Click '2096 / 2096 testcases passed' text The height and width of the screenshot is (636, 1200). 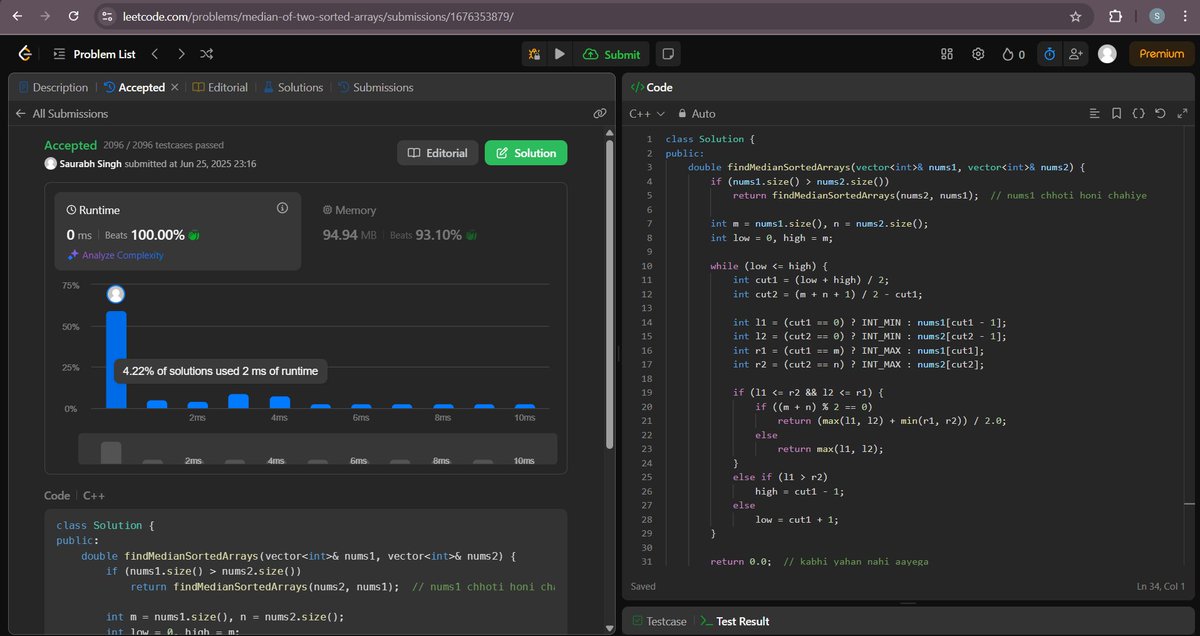[163, 145]
